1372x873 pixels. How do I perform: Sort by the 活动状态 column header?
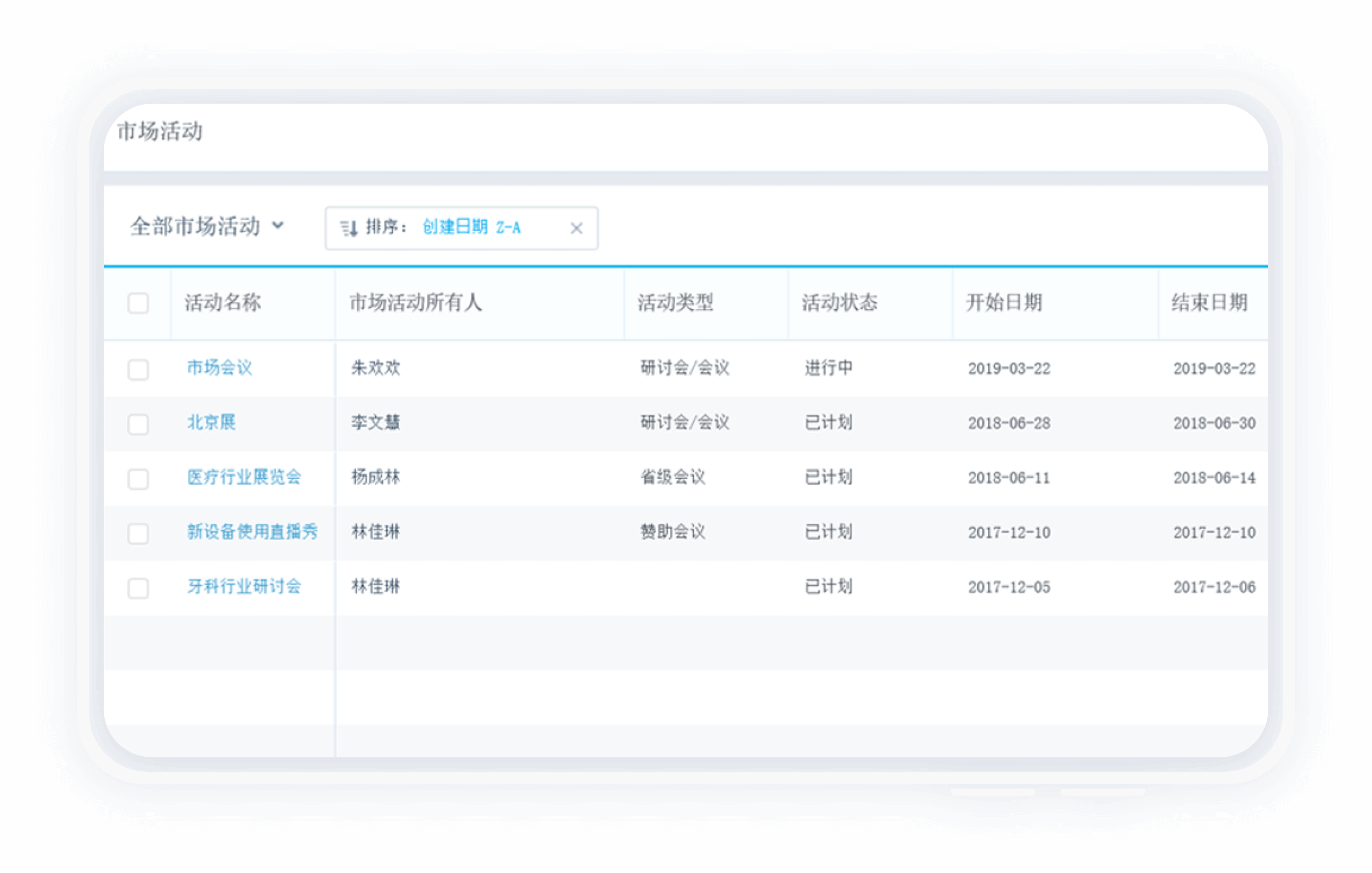click(x=840, y=302)
